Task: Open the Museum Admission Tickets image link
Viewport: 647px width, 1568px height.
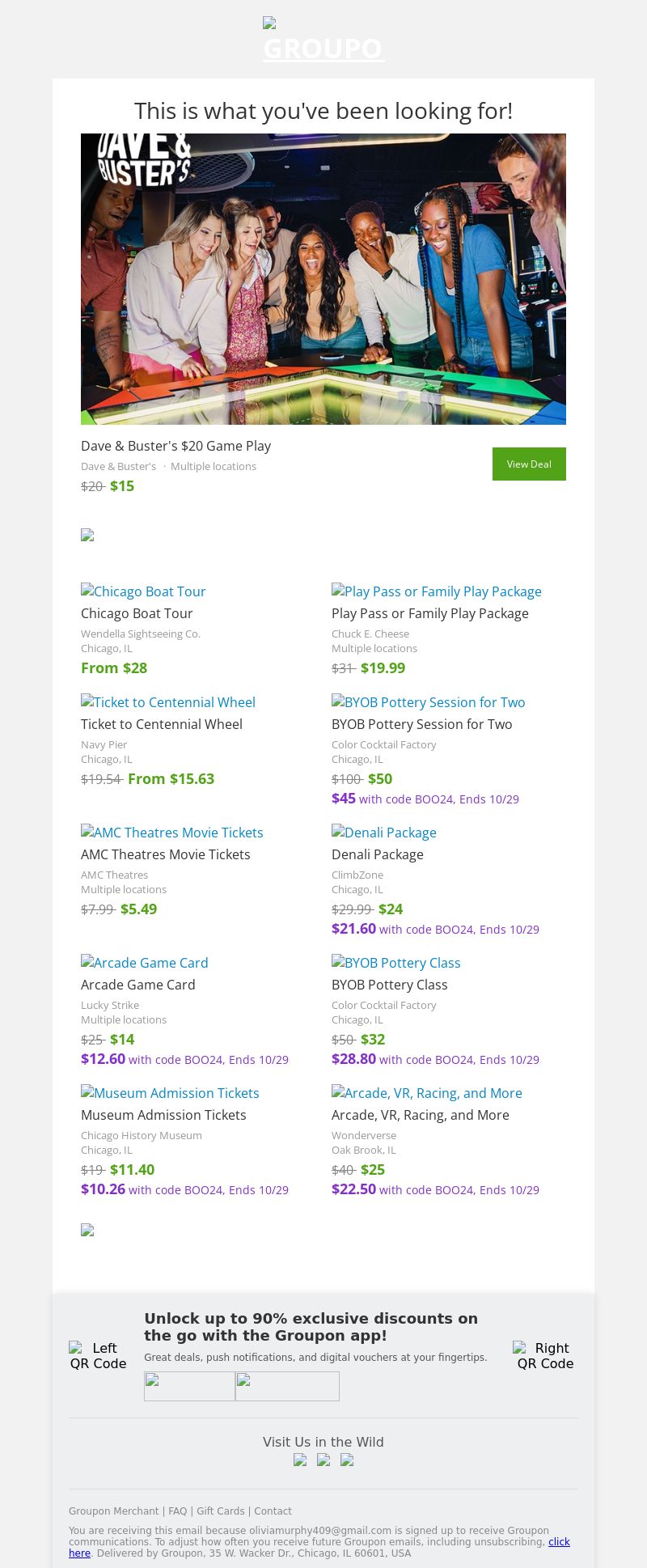Action: [170, 1093]
